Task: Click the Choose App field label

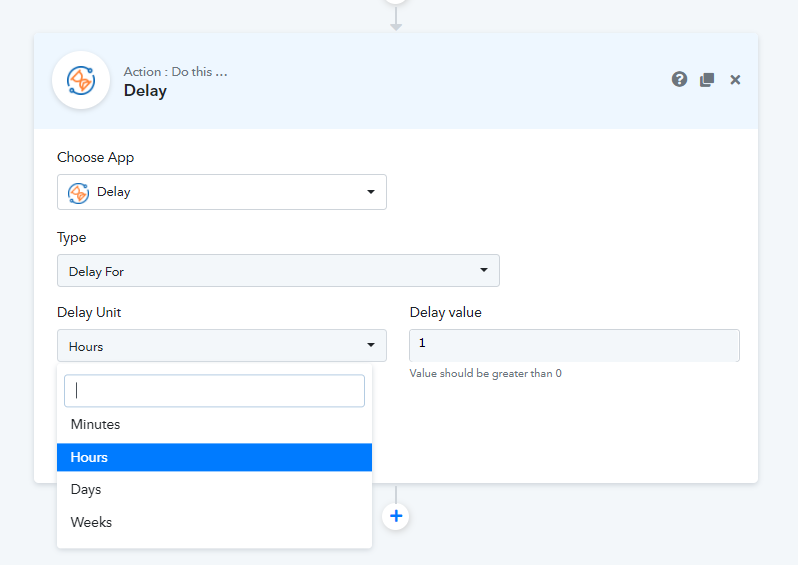Action: [95, 157]
